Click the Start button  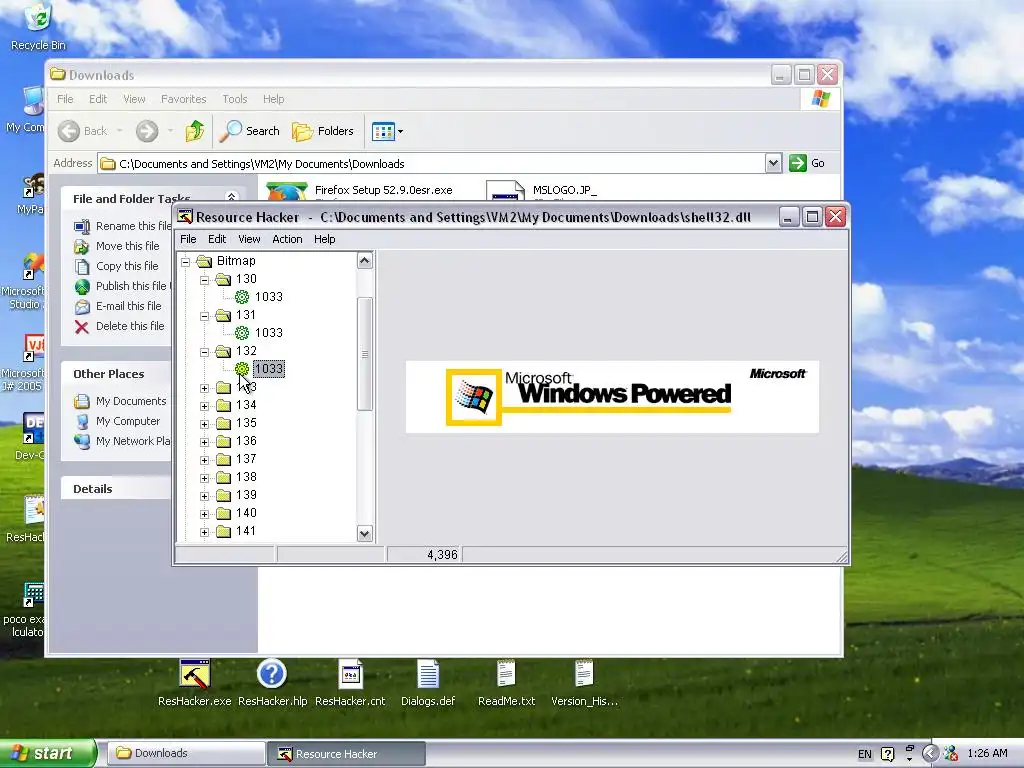pos(47,754)
